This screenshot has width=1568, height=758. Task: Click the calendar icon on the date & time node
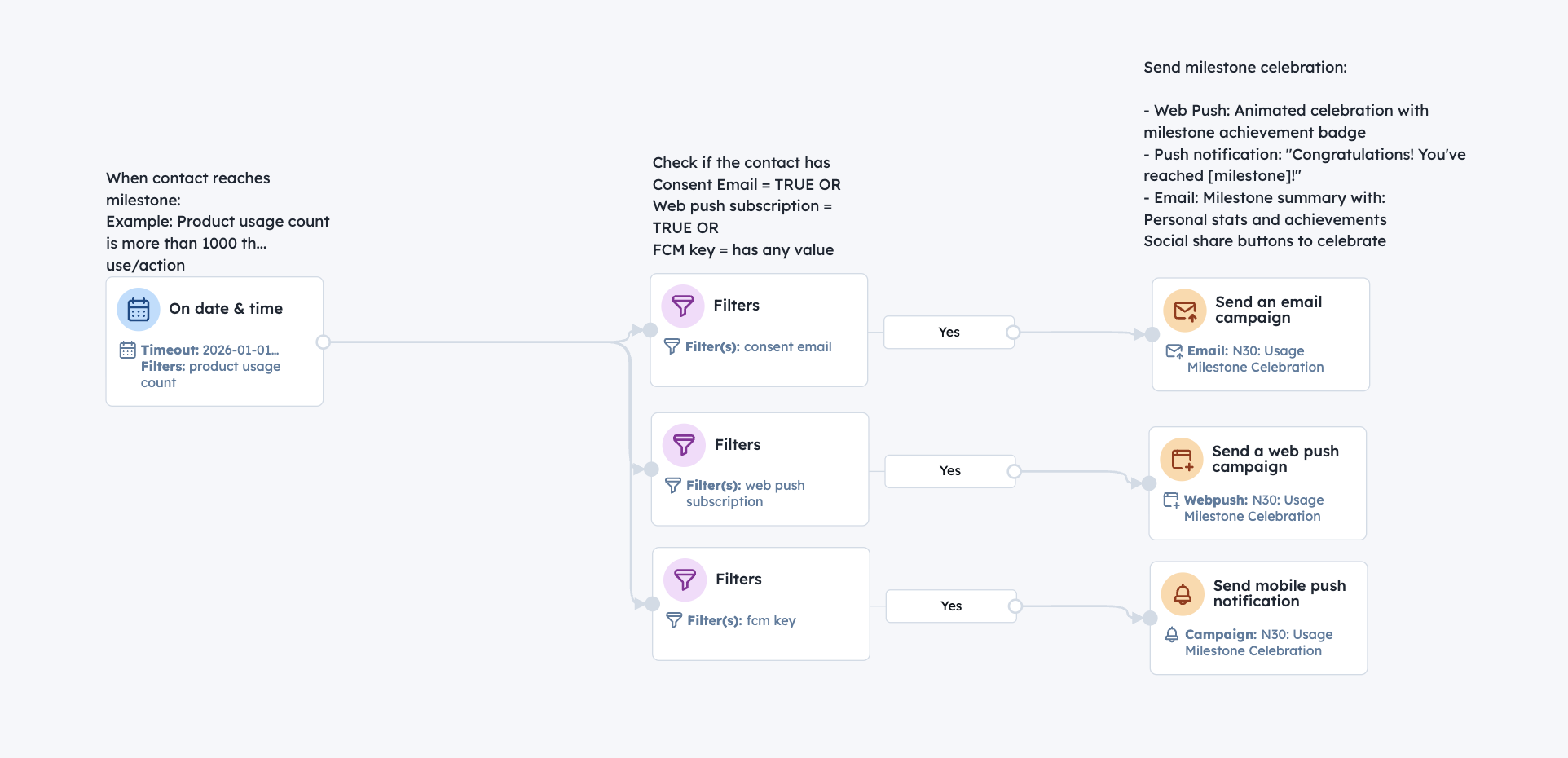click(x=139, y=310)
